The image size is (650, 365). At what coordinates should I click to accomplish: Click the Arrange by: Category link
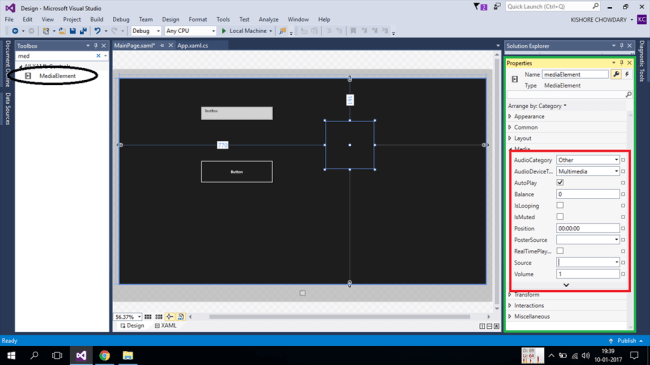(537, 106)
